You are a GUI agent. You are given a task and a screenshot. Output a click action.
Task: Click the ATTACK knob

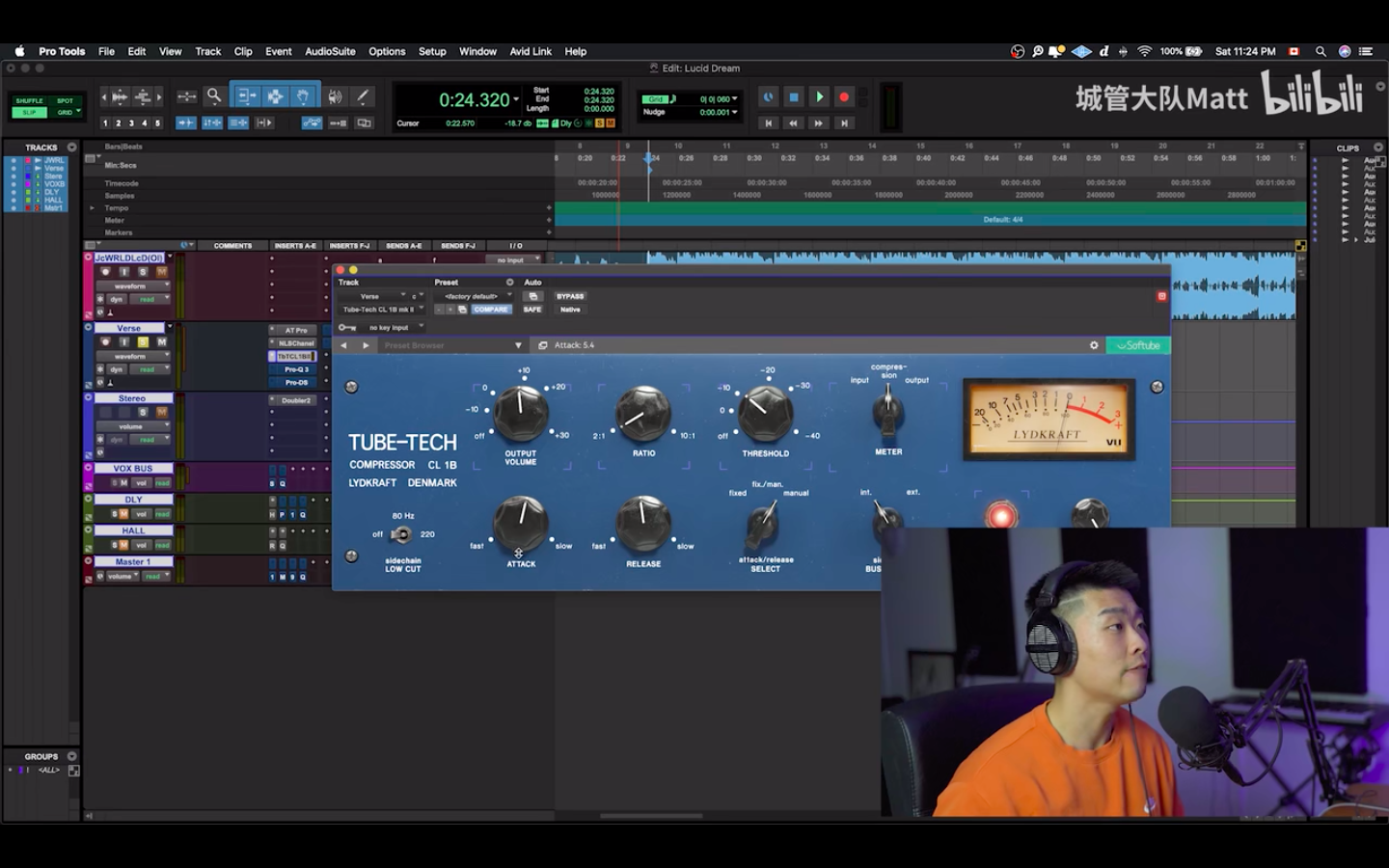(x=521, y=524)
